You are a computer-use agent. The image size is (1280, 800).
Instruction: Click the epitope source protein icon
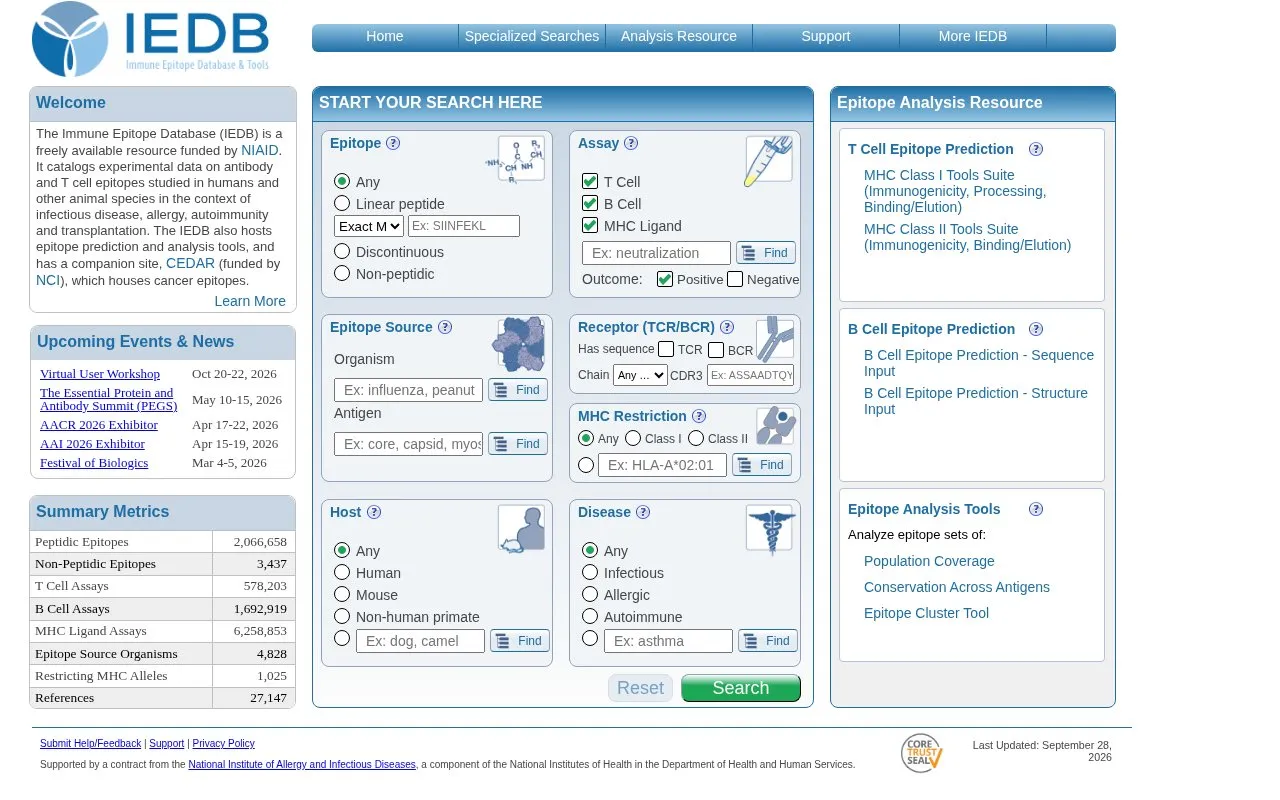tap(518, 344)
